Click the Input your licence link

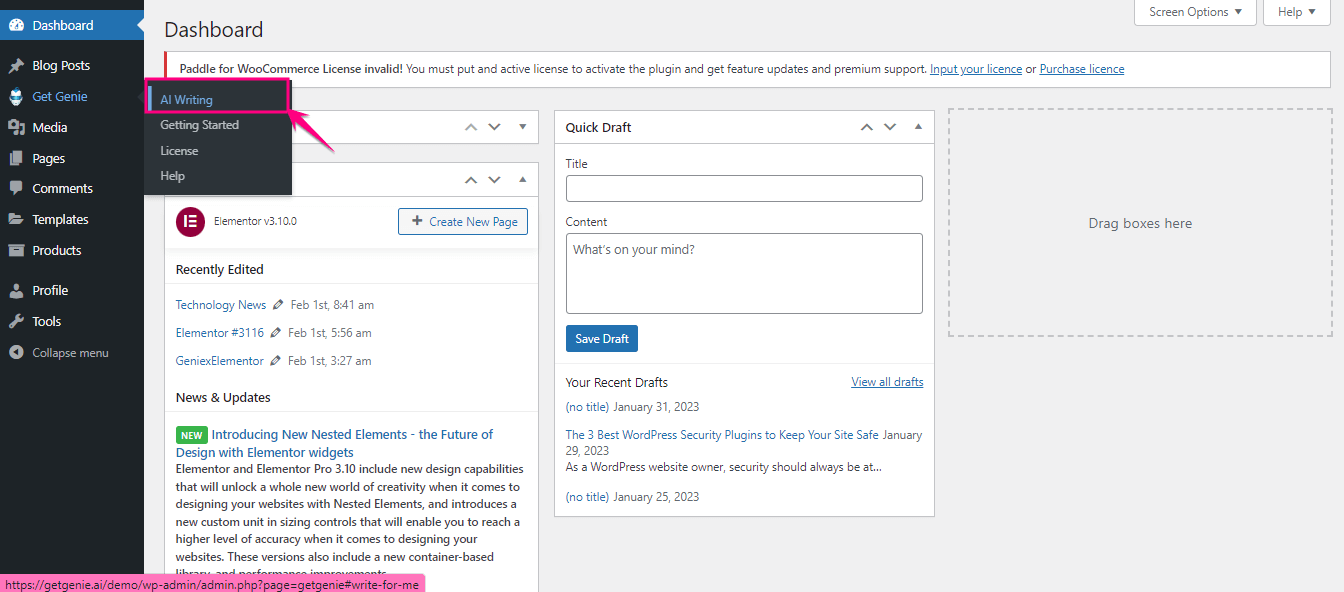[976, 69]
